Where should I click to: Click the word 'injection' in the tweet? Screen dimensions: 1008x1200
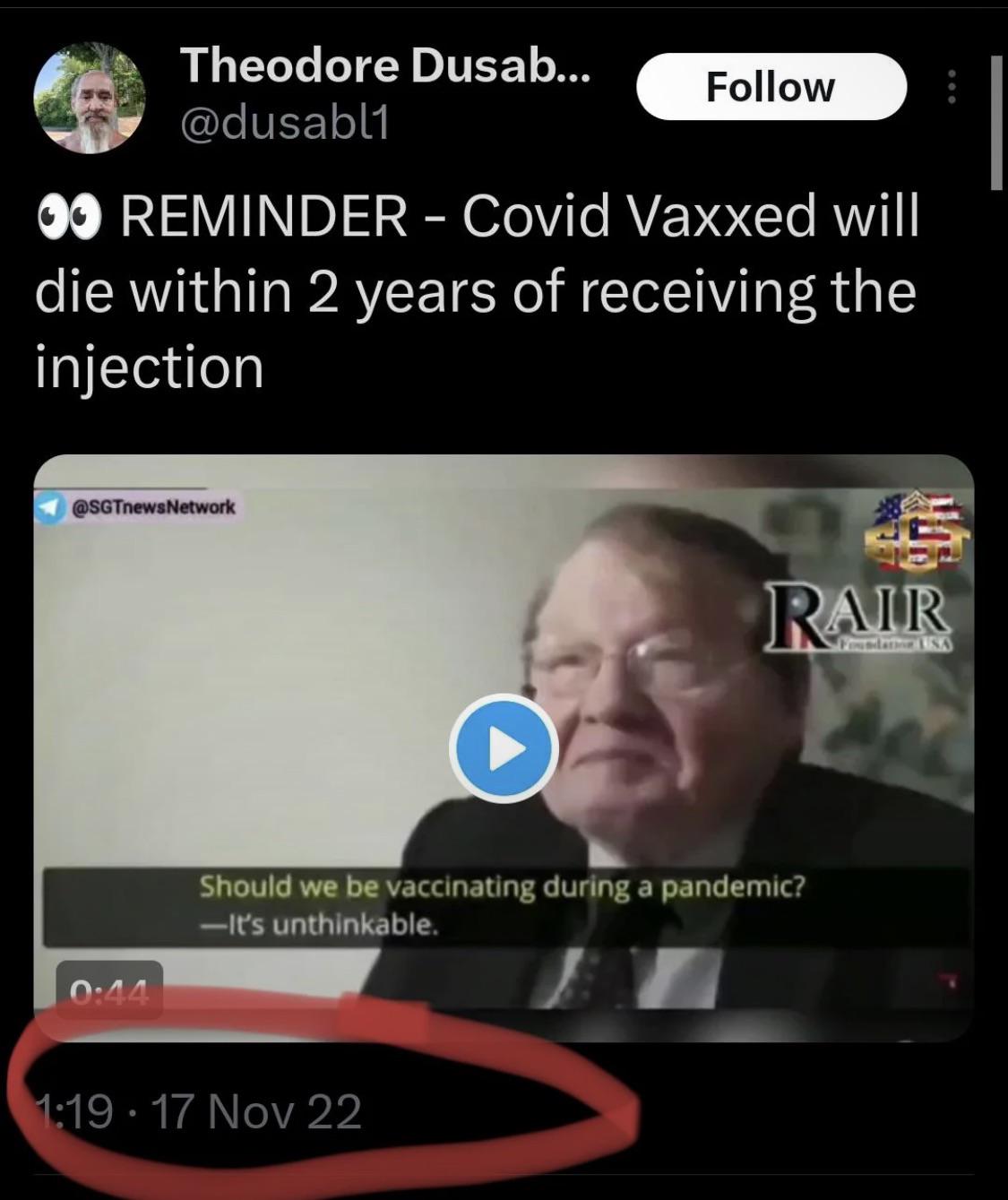pyautogui.click(x=150, y=368)
